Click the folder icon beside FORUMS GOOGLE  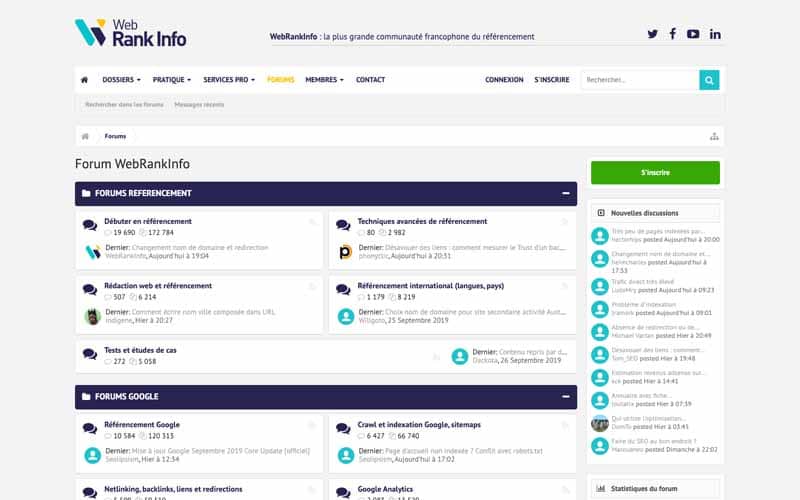click(86, 396)
